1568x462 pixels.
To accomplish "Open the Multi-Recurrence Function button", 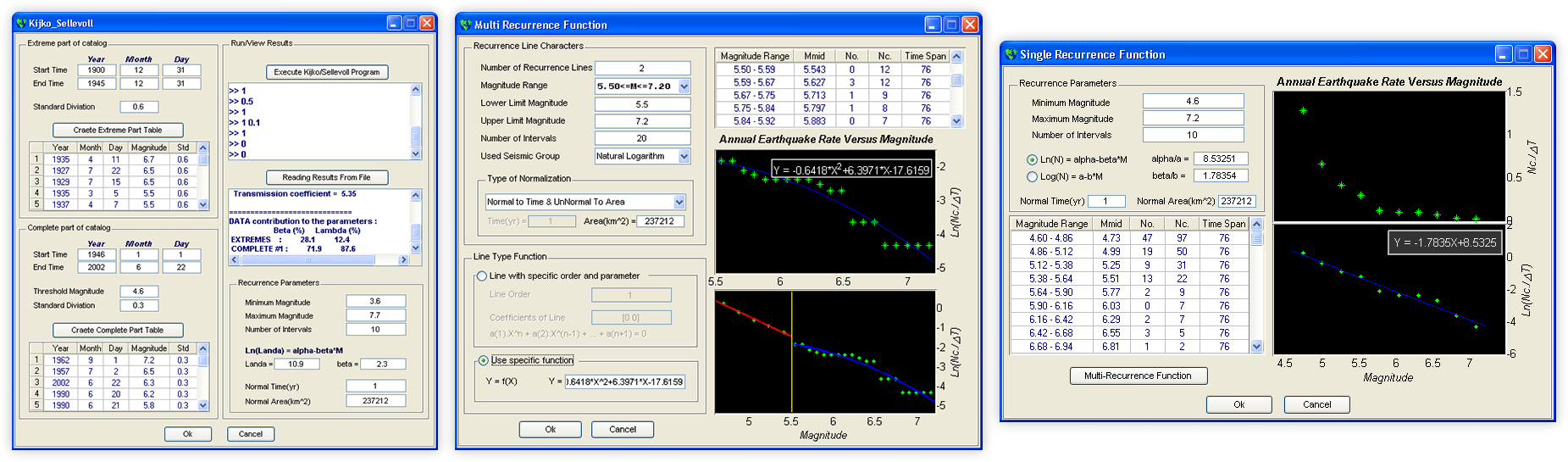I will 1138,376.
